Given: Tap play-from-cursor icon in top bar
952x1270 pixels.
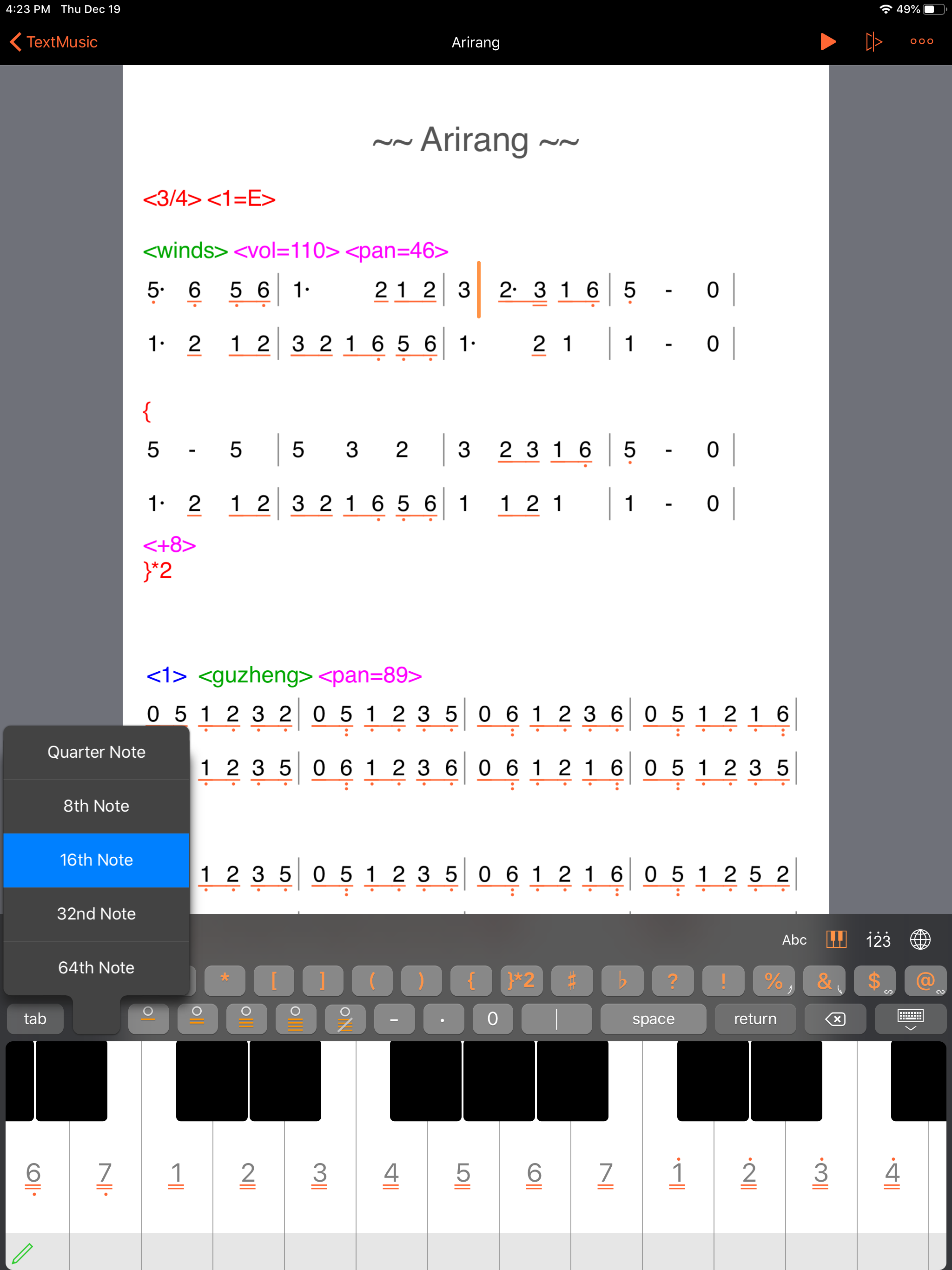Looking at the screenshot, I should 873,42.
